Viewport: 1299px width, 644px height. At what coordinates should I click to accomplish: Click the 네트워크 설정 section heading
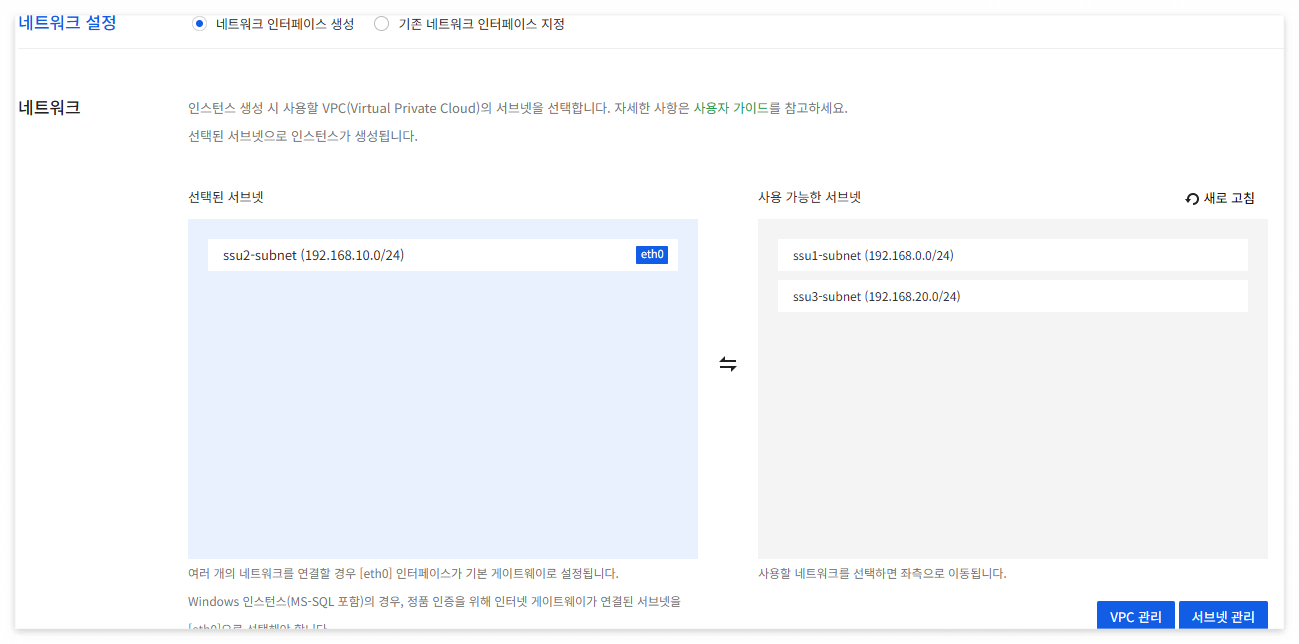(x=67, y=22)
